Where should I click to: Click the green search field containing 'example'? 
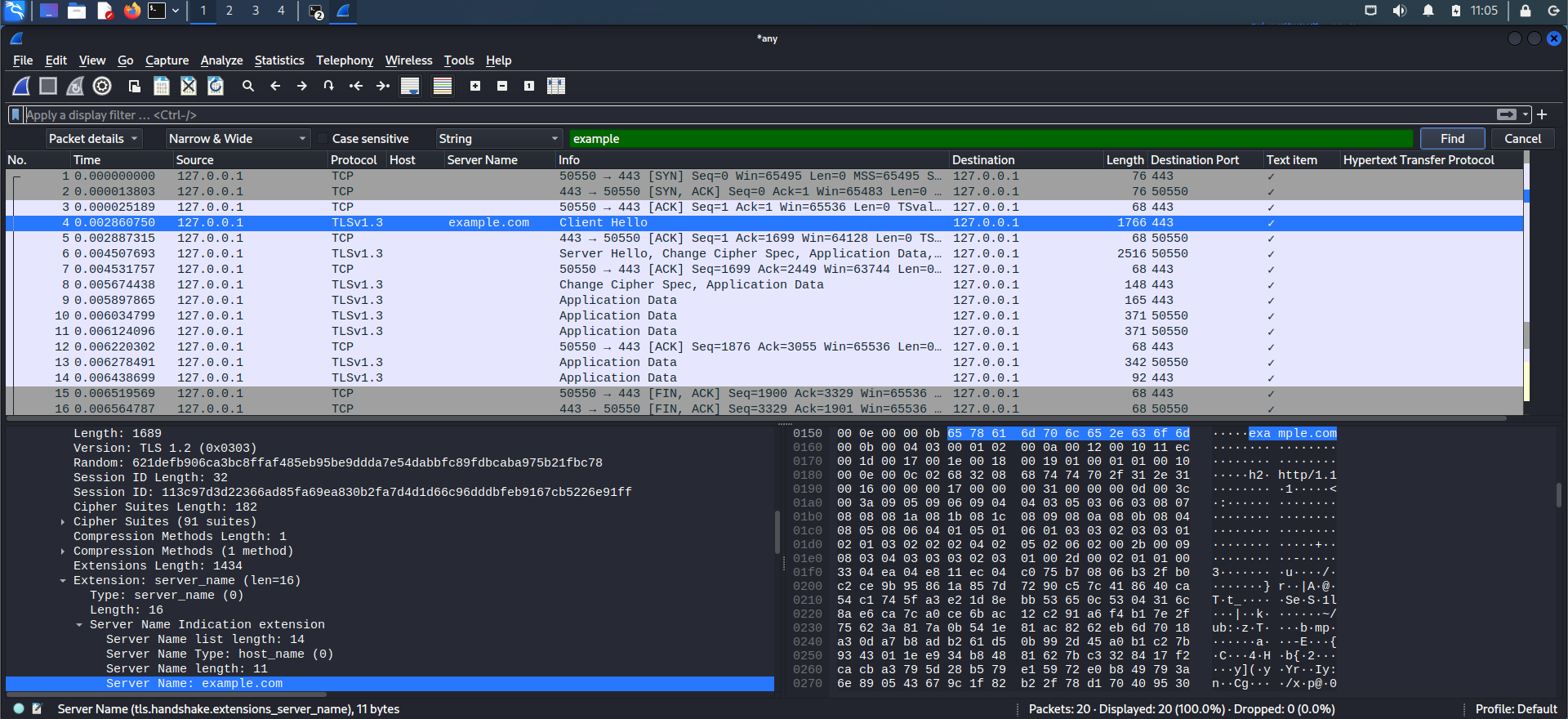pyautogui.click(x=991, y=139)
